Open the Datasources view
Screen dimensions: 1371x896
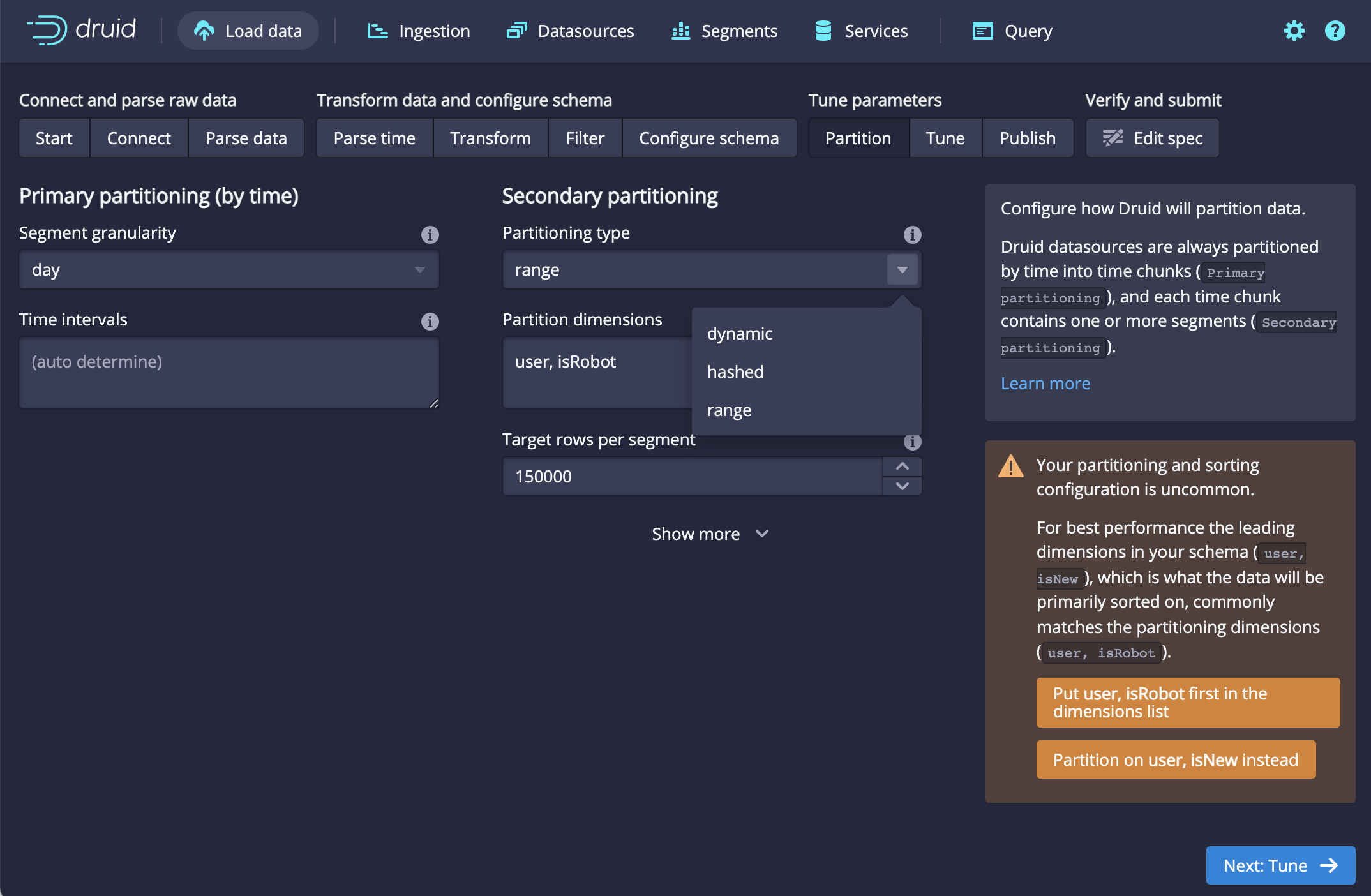(570, 31)
